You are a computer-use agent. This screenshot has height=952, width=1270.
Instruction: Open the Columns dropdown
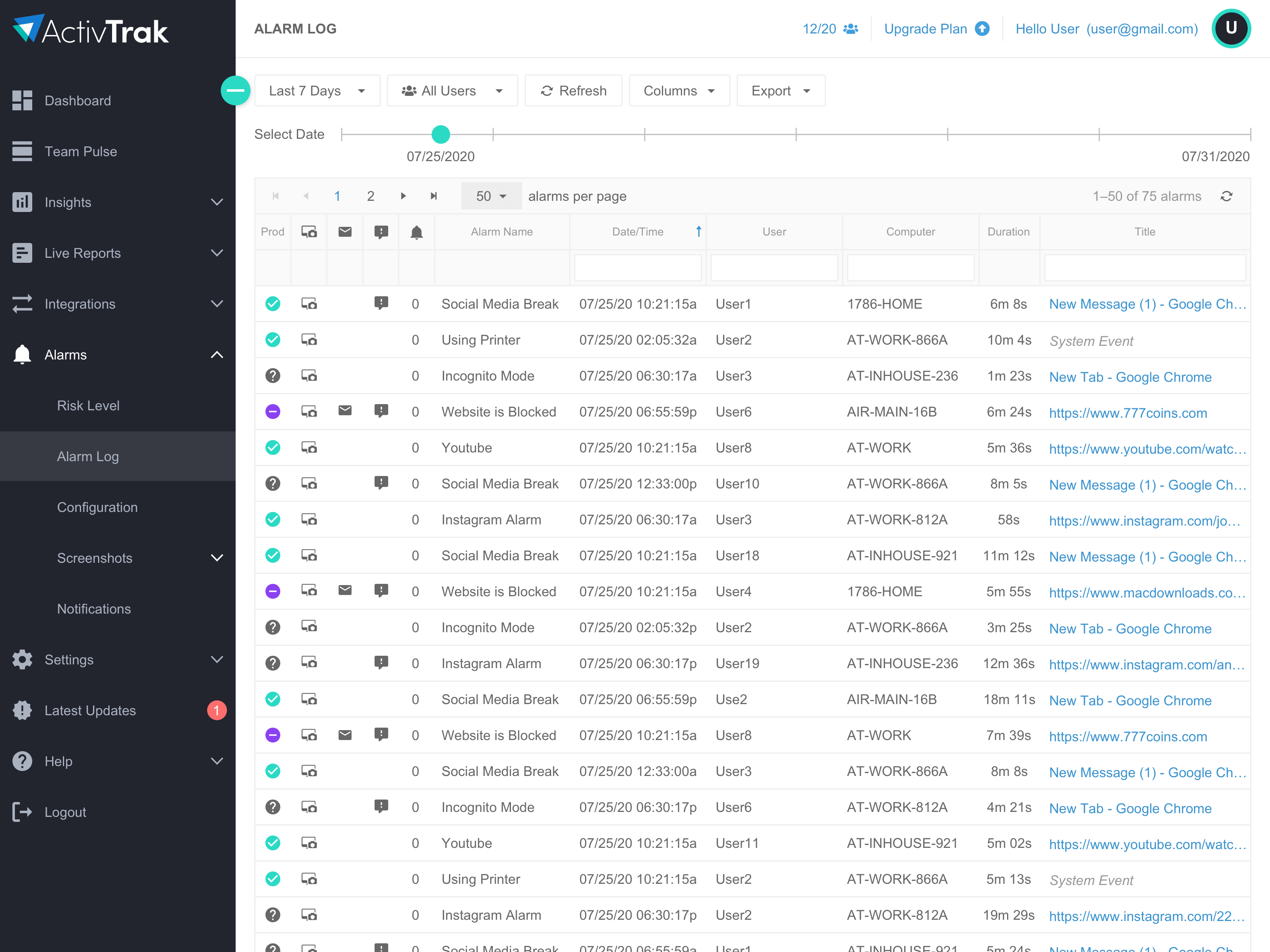pyautogui.click(x=679, y=90)
